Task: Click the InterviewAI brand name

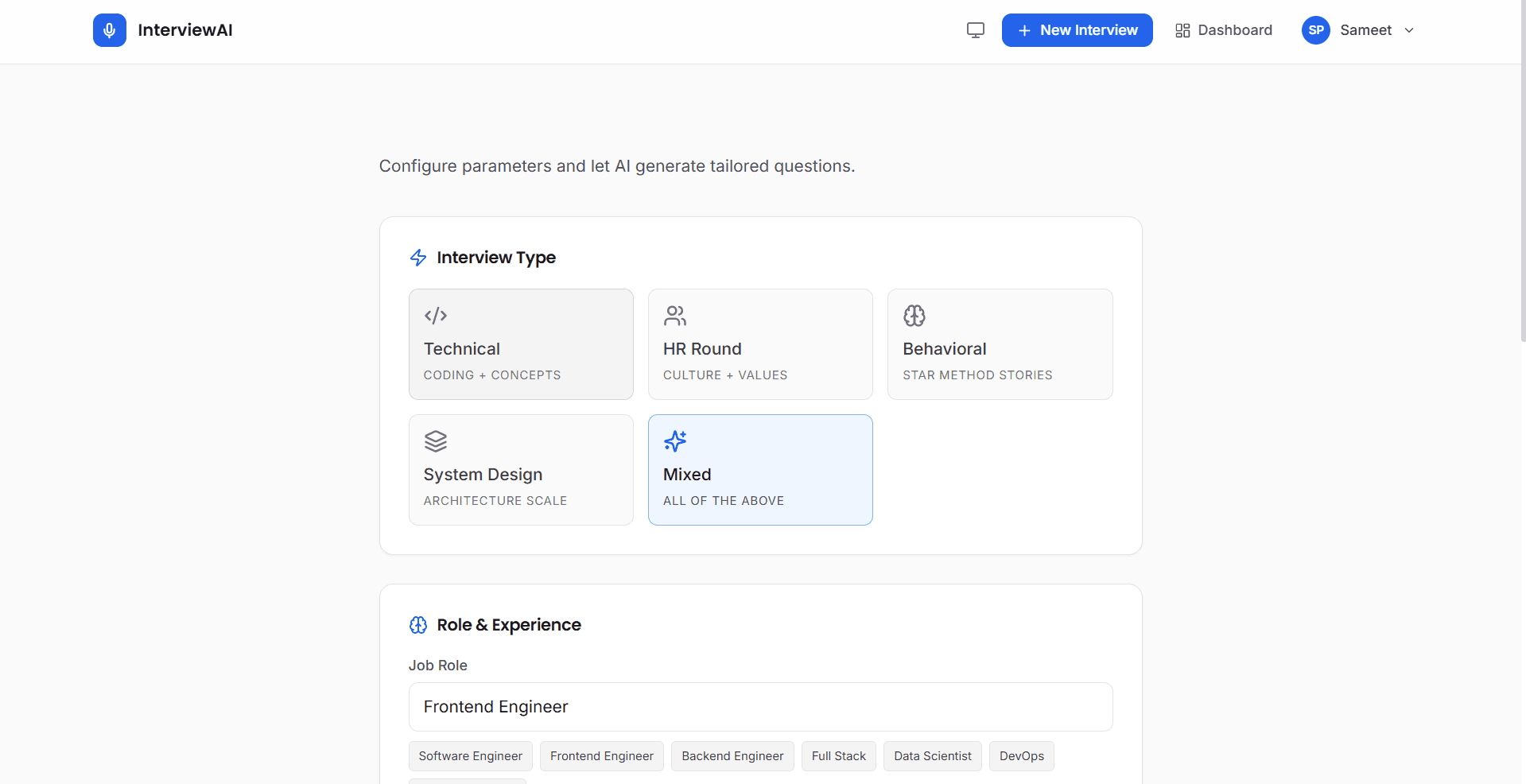Action: 185,30
